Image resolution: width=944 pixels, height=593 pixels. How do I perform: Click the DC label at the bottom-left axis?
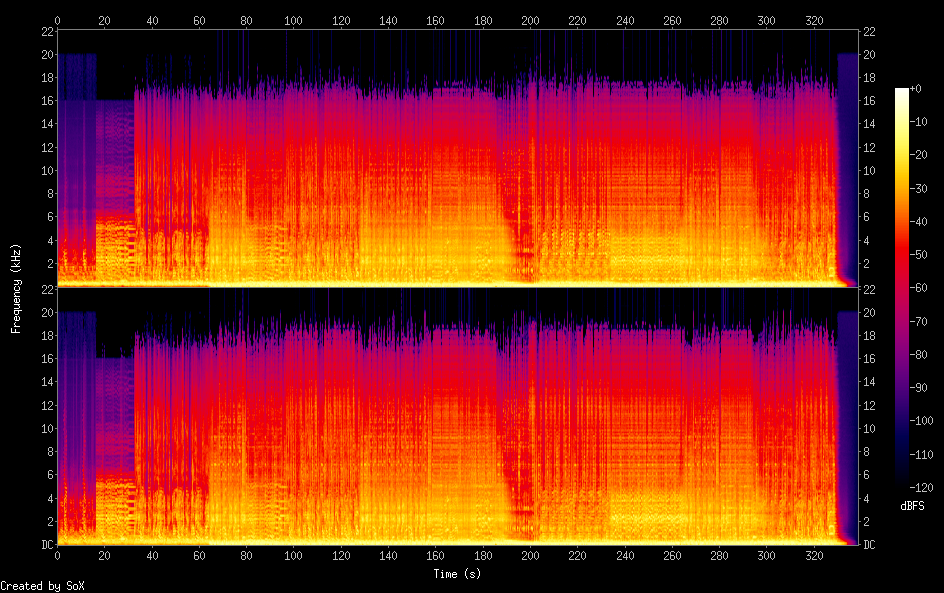pos(47,544)
